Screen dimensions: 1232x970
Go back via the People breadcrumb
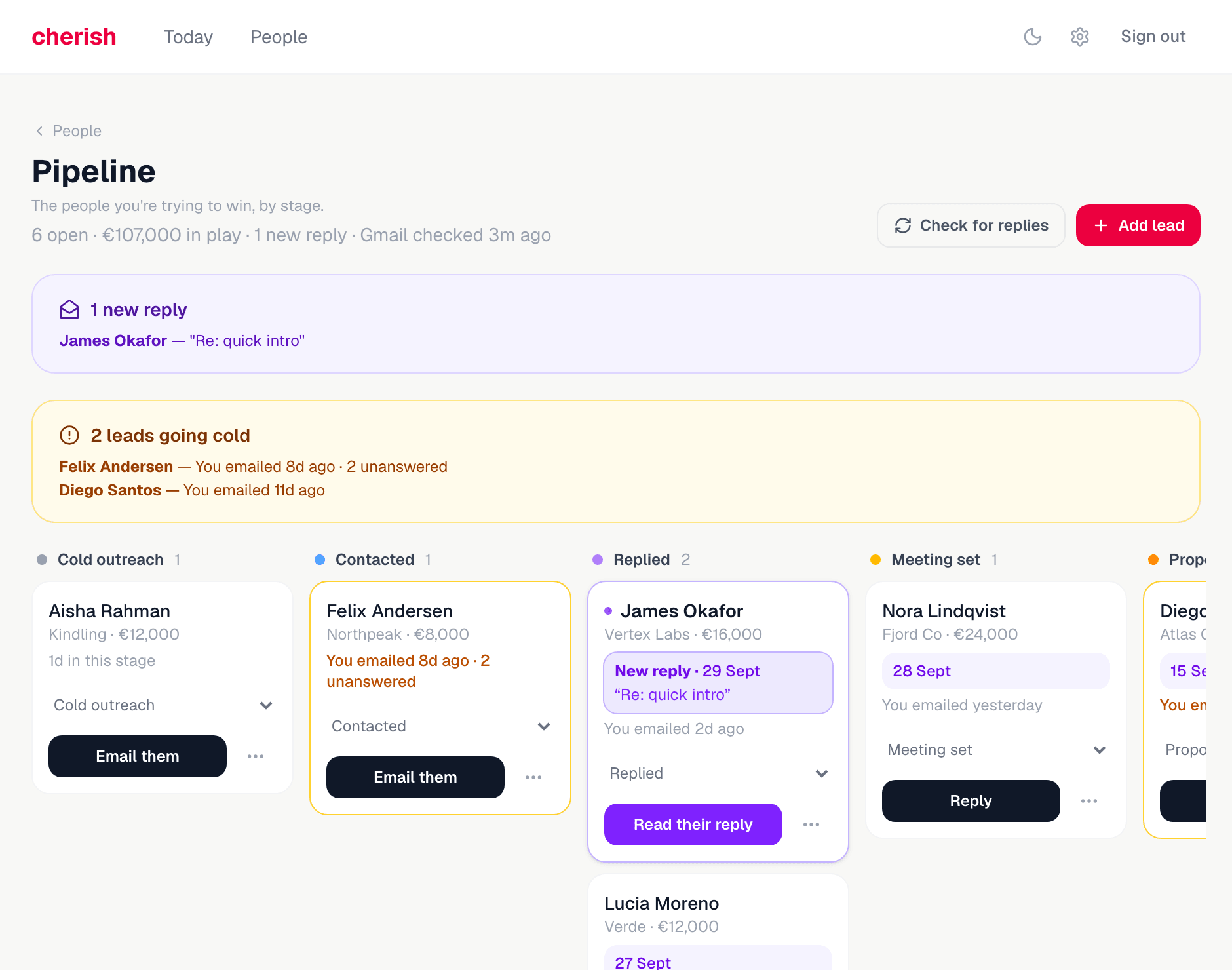coord(77,131)
